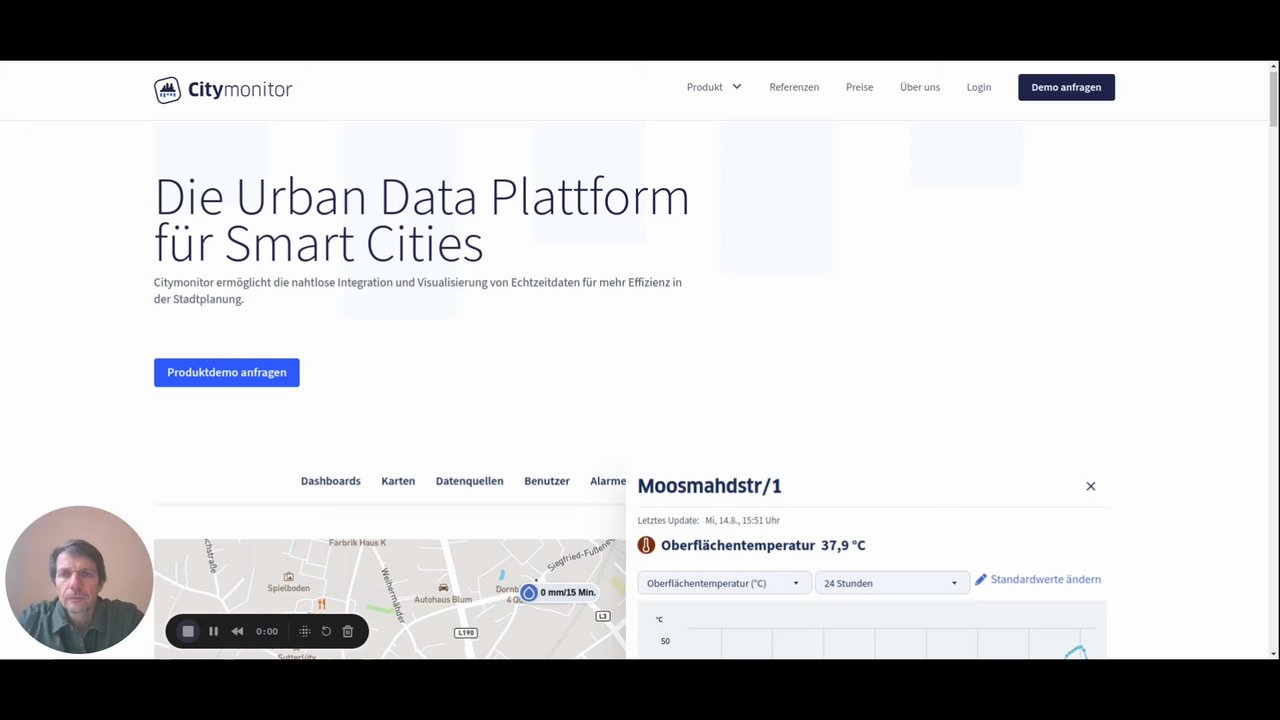Open the Über uns page
This screenshot has height=720, width=1280.
click(x=920, y=87)
